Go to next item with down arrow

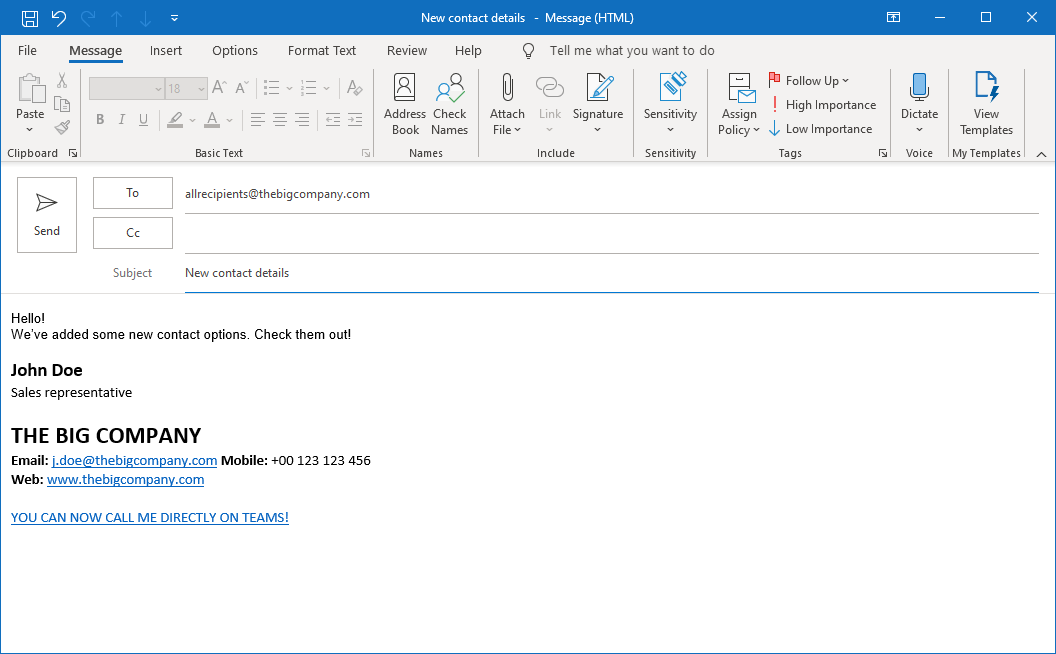pos(145,18)
